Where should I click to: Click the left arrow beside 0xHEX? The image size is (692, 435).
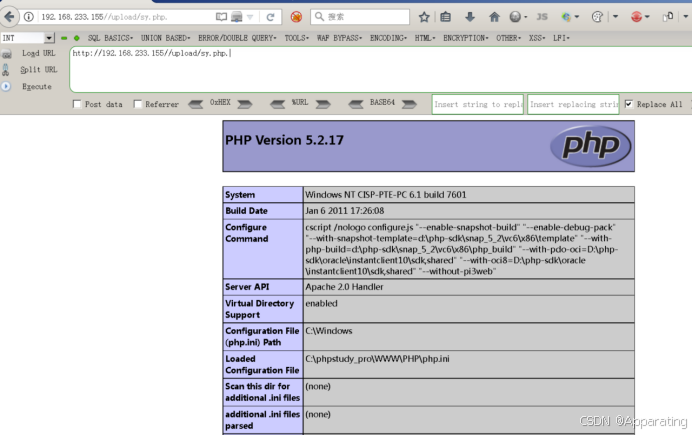pyautogui.click(x=196, y=105)
